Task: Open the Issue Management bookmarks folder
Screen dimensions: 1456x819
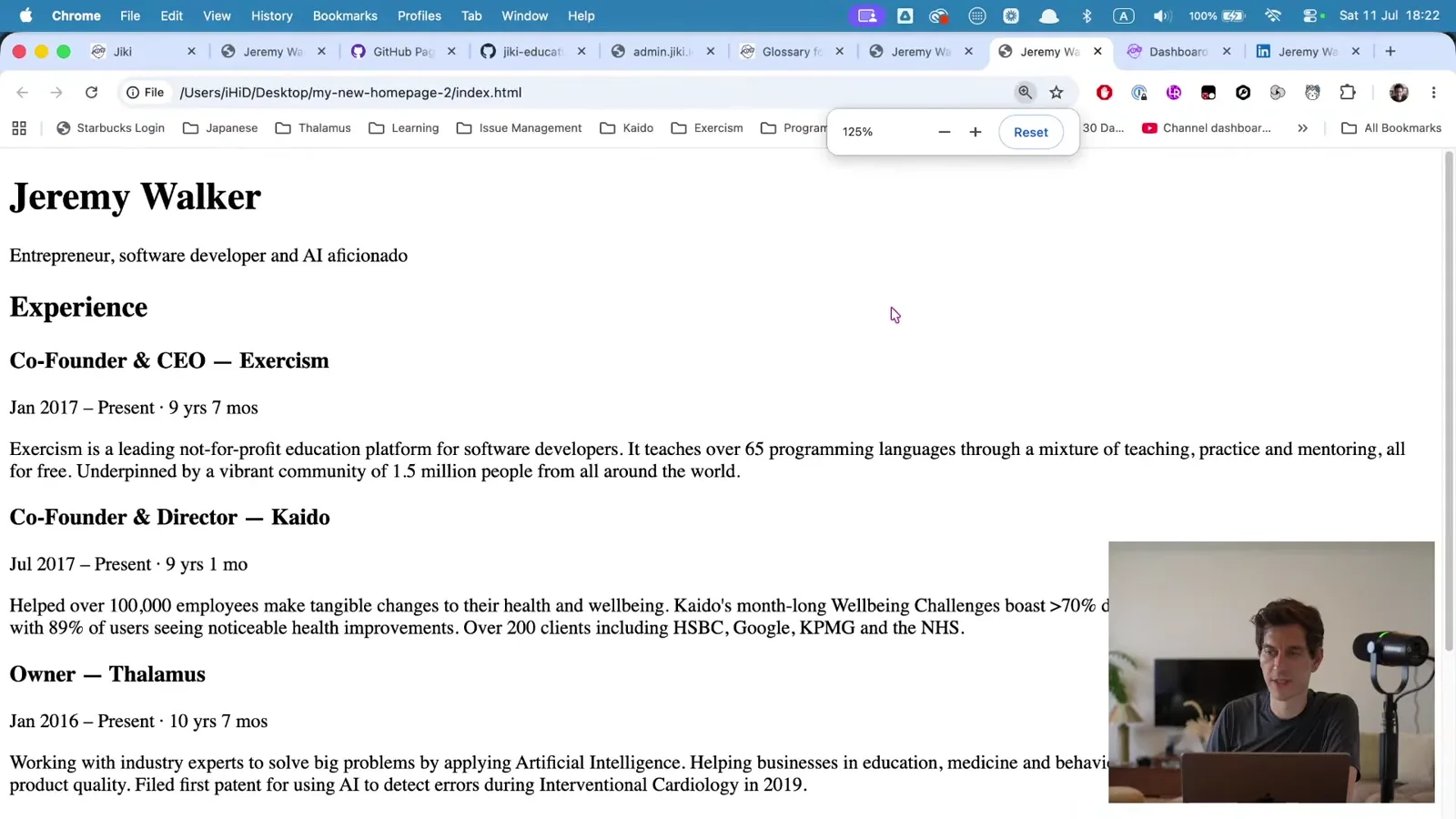Action: click(520, 128)
